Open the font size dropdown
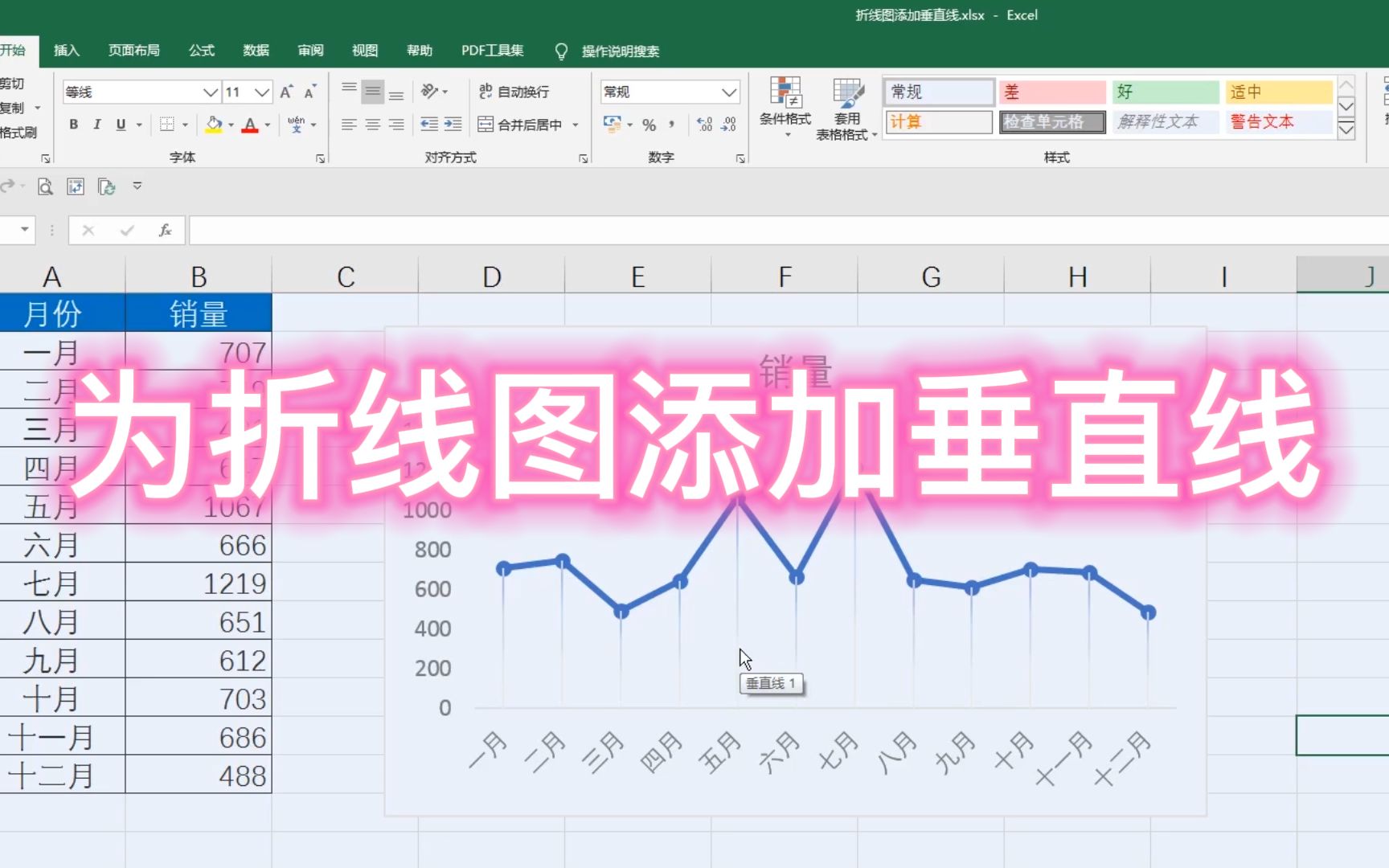The image size is (1389, 868). [264, 91]
